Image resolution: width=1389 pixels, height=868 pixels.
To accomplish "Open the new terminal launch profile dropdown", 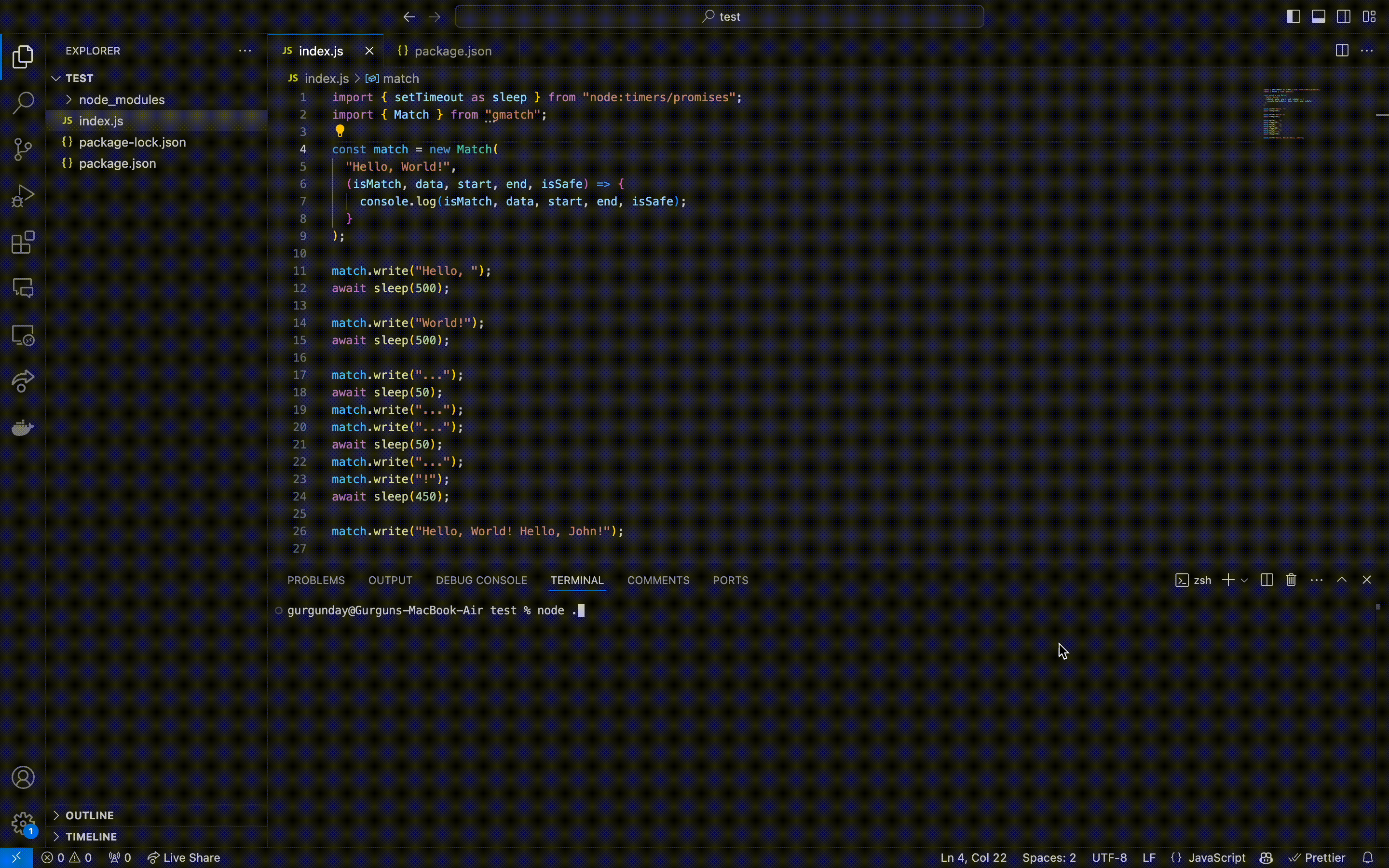I will point(1244,581).
